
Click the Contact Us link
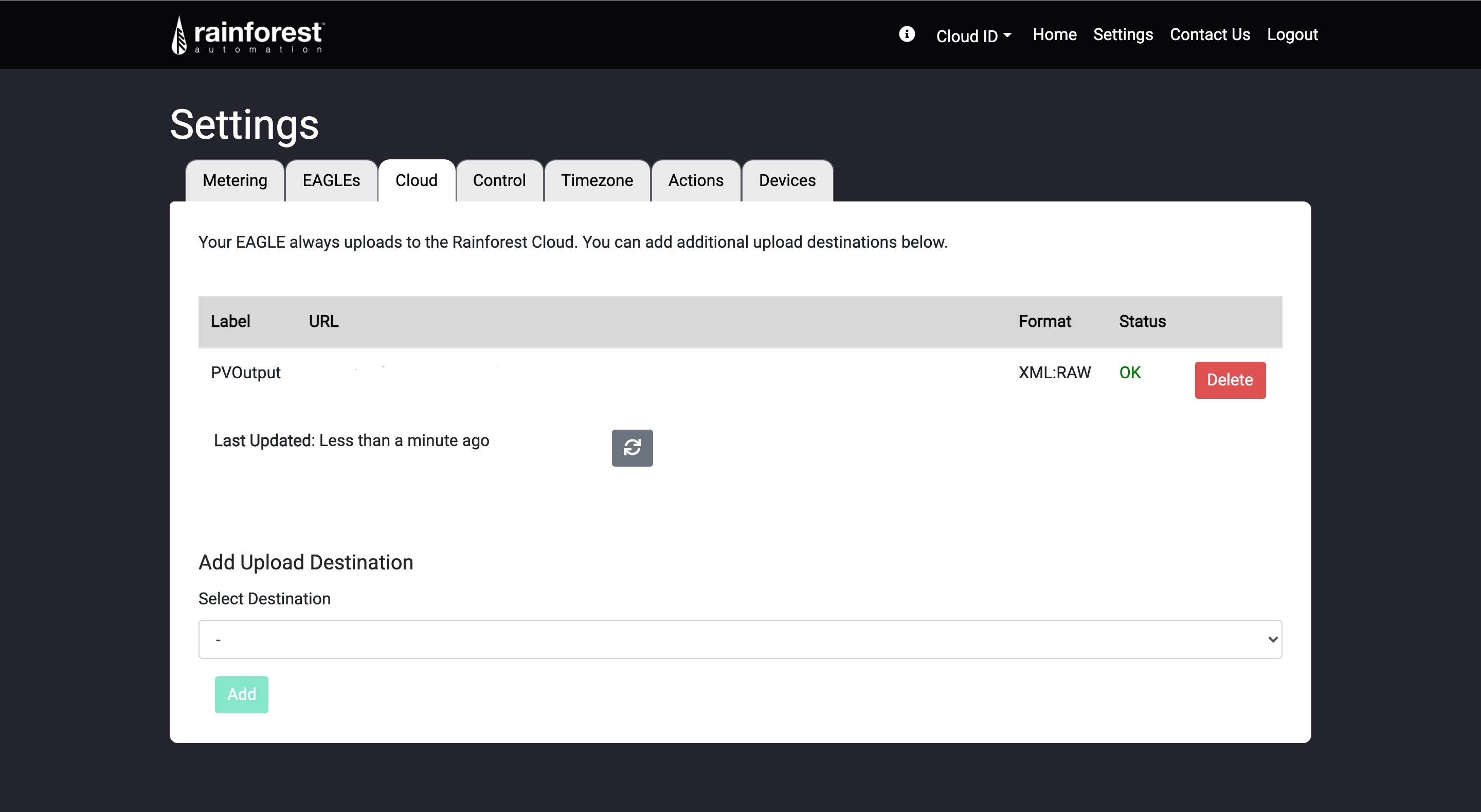(1209, 34)
